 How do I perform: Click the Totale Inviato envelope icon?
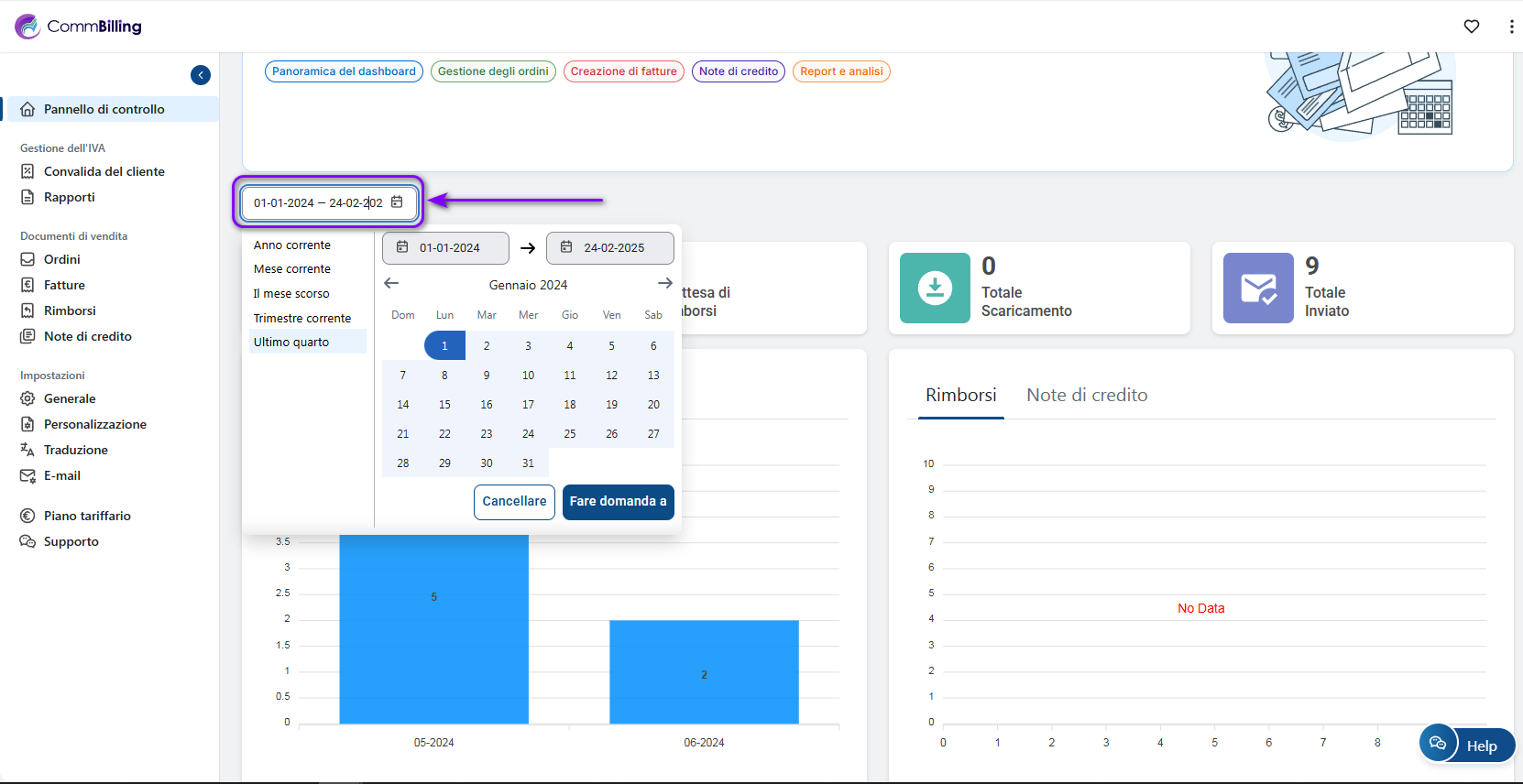coord(1258,288)
